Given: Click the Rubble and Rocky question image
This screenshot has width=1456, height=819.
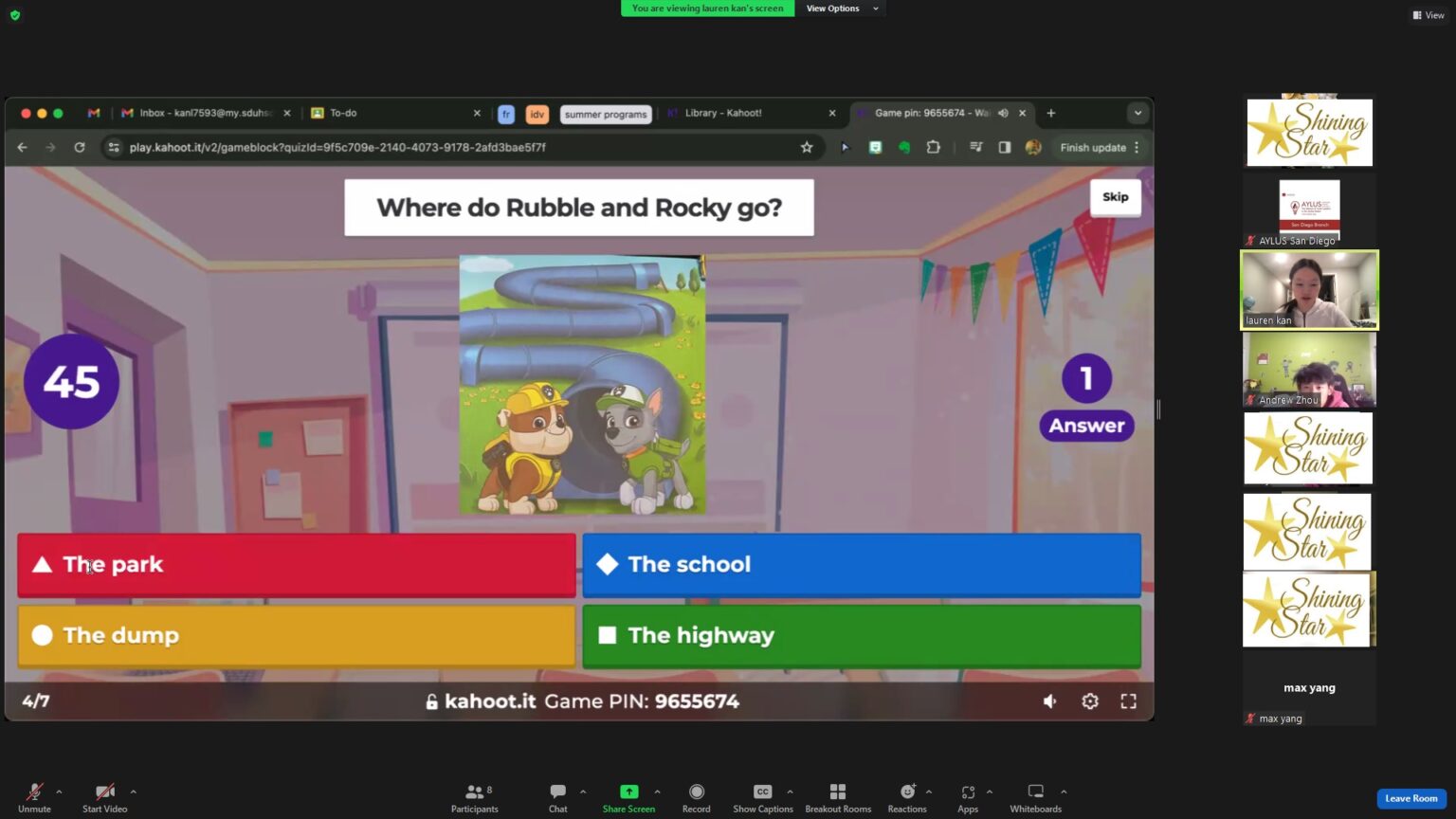Looking at the screenshot, I should click(x=582, y=384).
